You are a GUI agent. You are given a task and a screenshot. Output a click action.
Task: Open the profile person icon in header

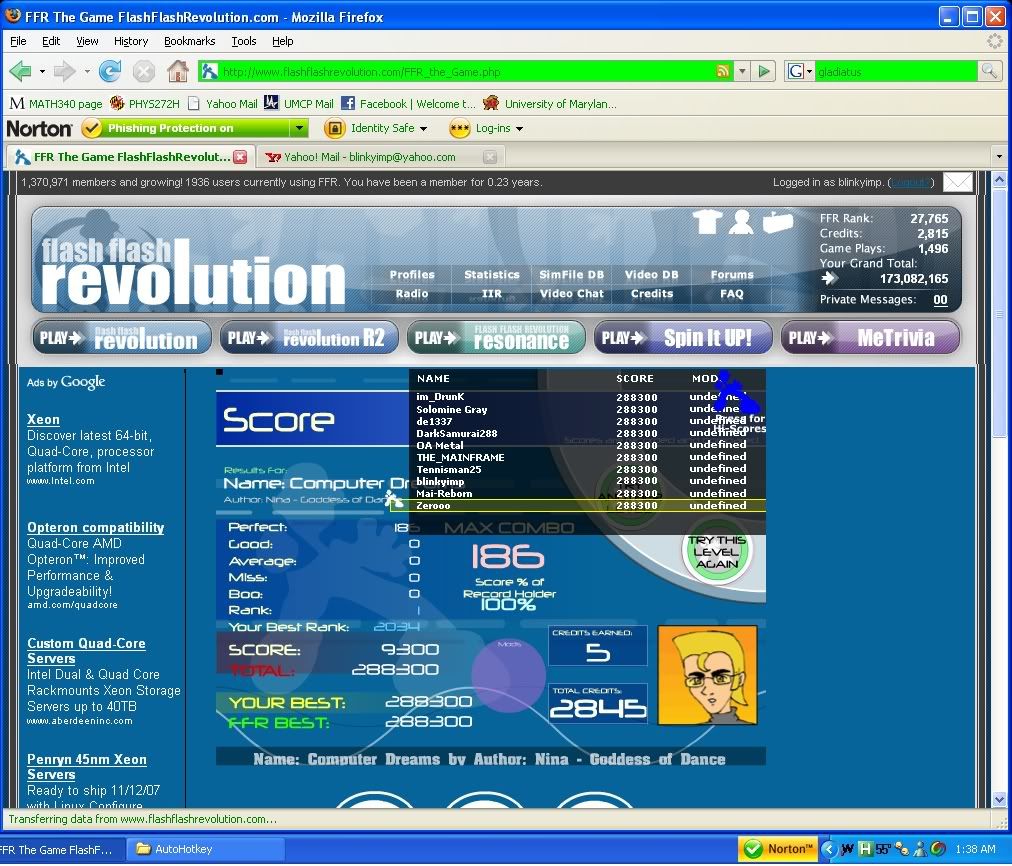(740, 222)
